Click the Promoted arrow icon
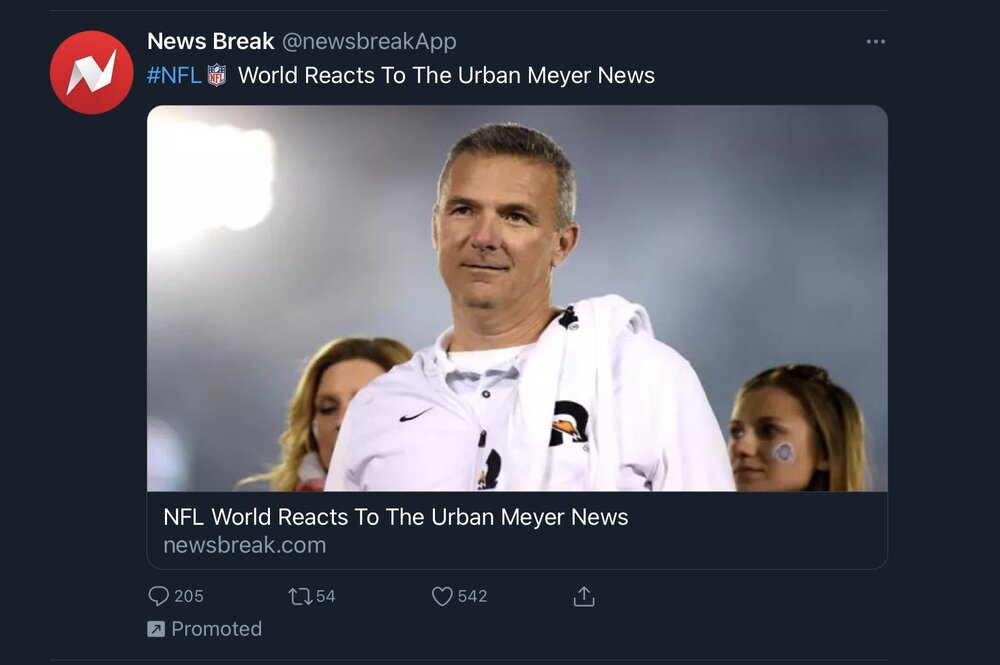1000x665 pixels. 156,629
